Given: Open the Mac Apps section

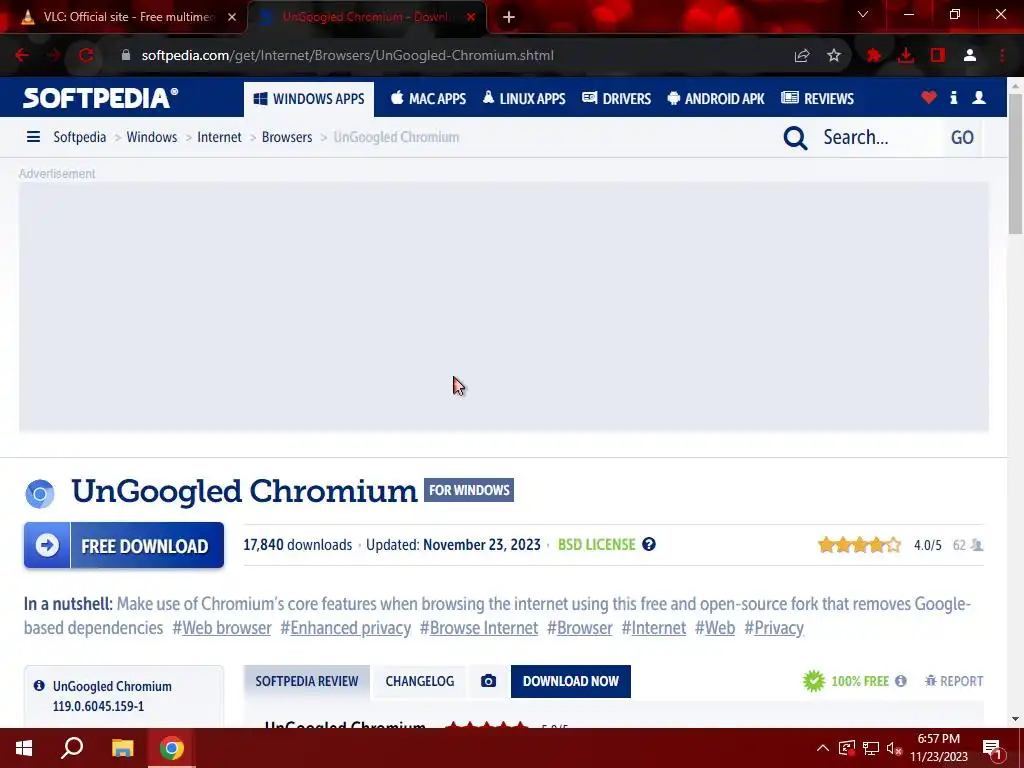Looking at the screenshot, I should tap(428, 99).
